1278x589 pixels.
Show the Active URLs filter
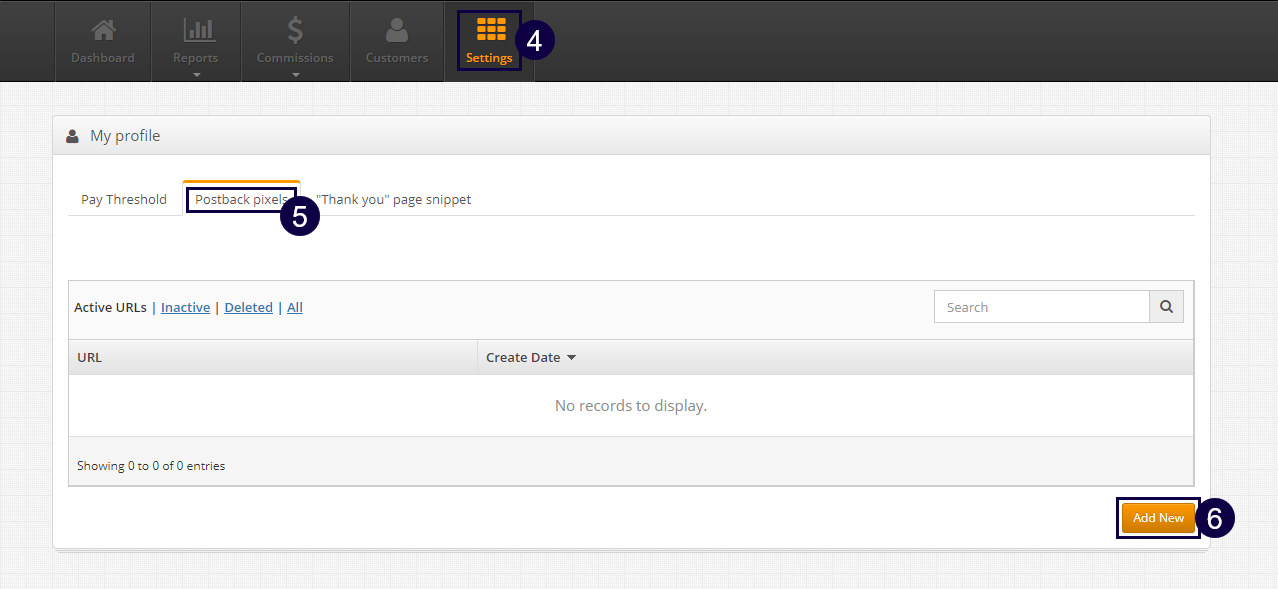coord(110,307)
